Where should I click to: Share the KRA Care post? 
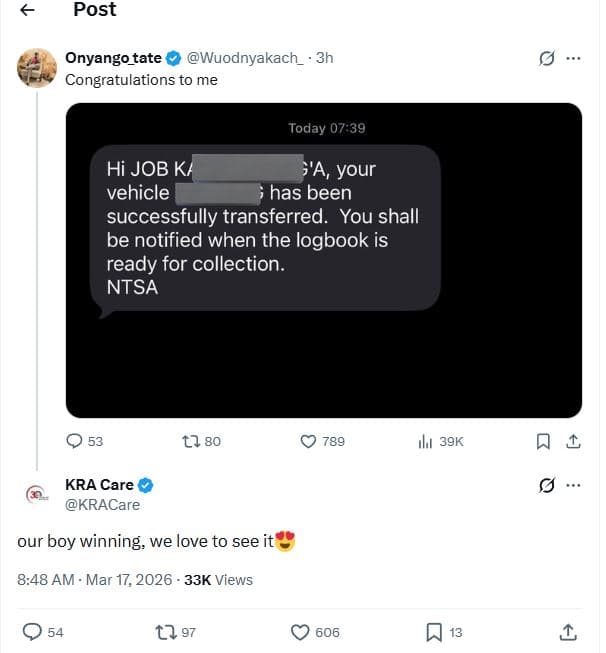(567, 631)
